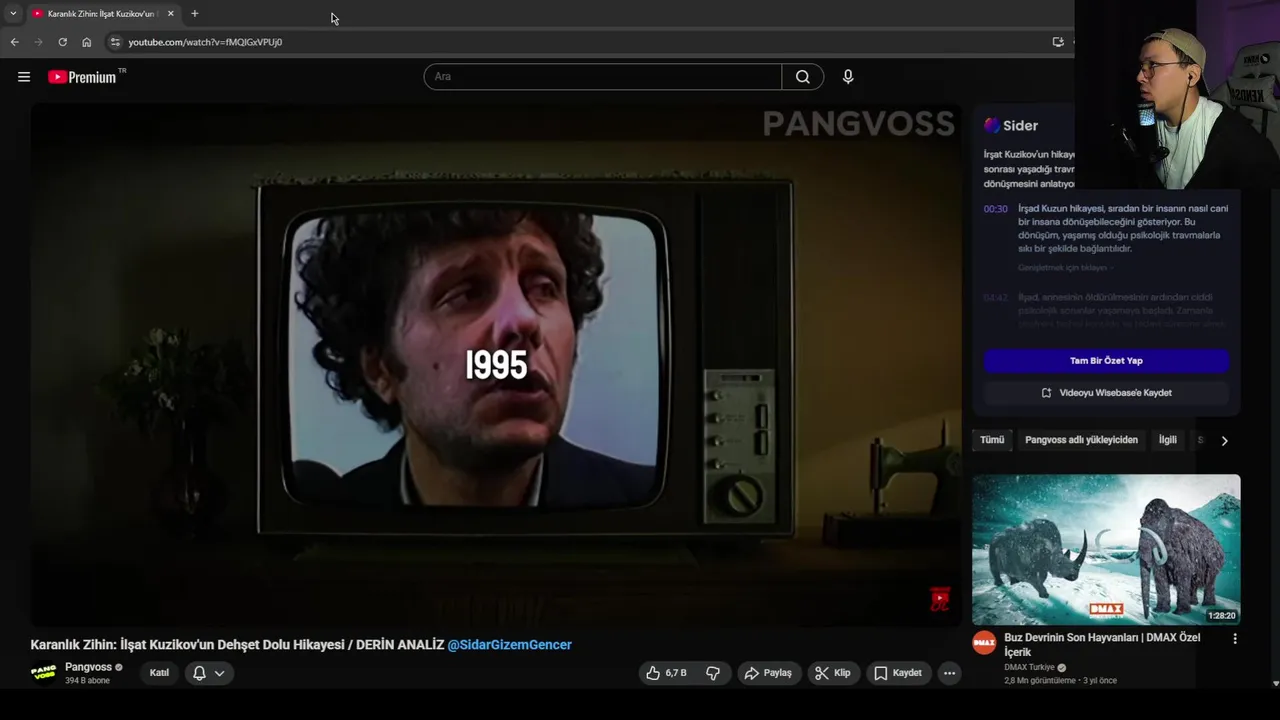1280x720 pixels.
Task: Select Pangvoss adlı yükleyiciden chip
Action: coord(1081,440)
